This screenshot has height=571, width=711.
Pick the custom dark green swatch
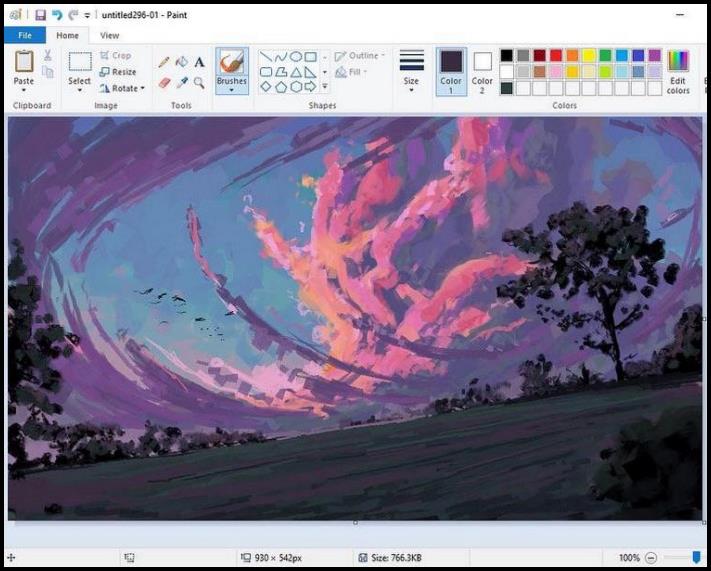pos(506,88)
